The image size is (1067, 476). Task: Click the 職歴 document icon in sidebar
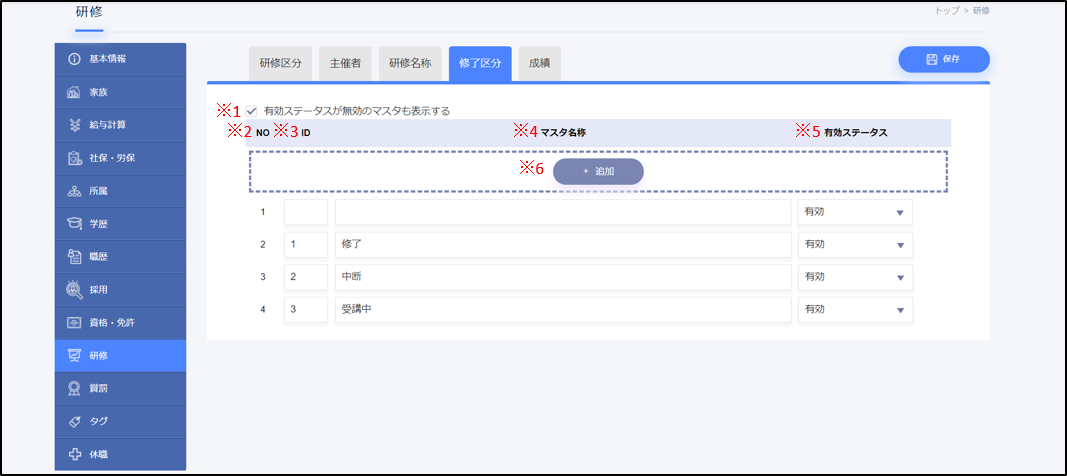point(74,257)
